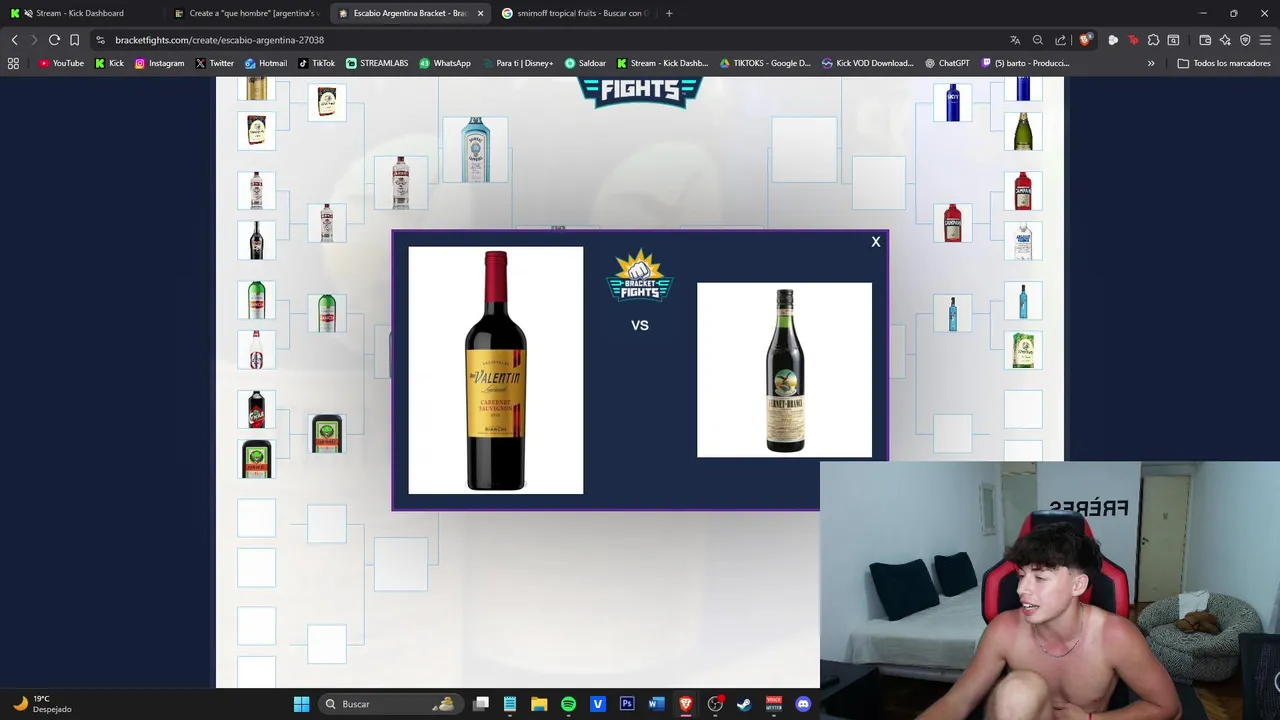Open the apps grid in bookmarks bar
1280x720 pixels.
tap(13, 63)
